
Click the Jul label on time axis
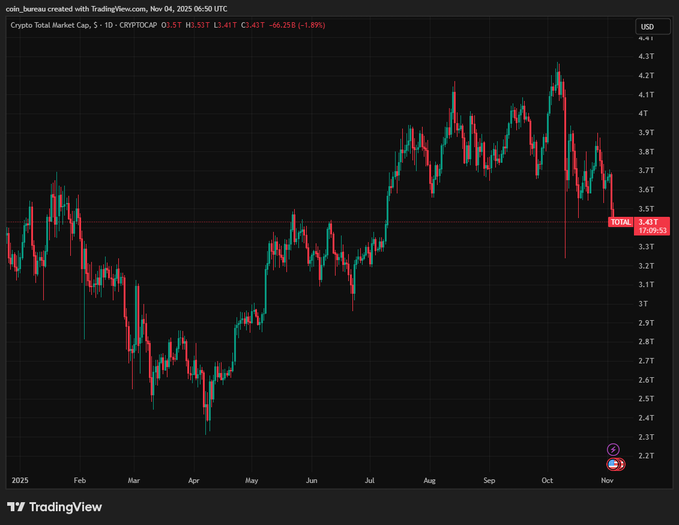[x=371, y=480]
